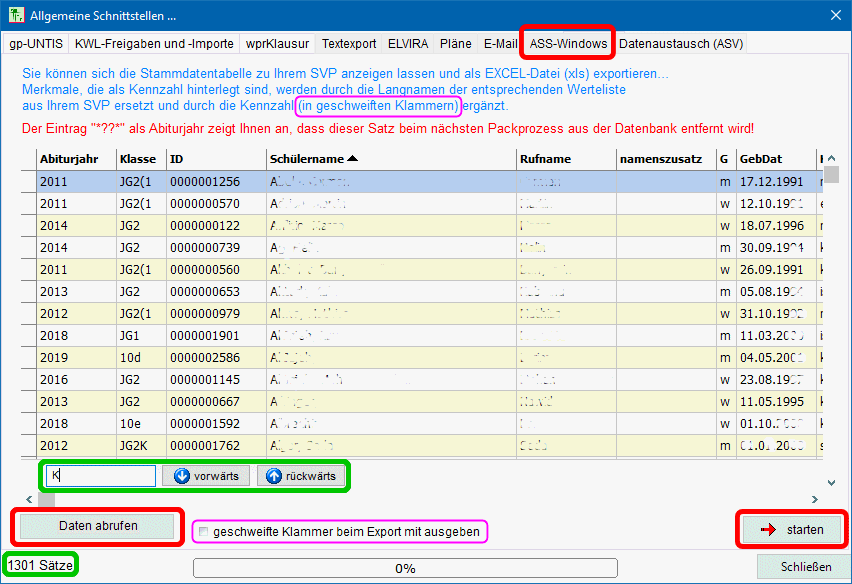The height and width of the screenshot is (584, 852).
Task: Switch to the gp-UNTIS tab
Action: (x=36, y=44)
